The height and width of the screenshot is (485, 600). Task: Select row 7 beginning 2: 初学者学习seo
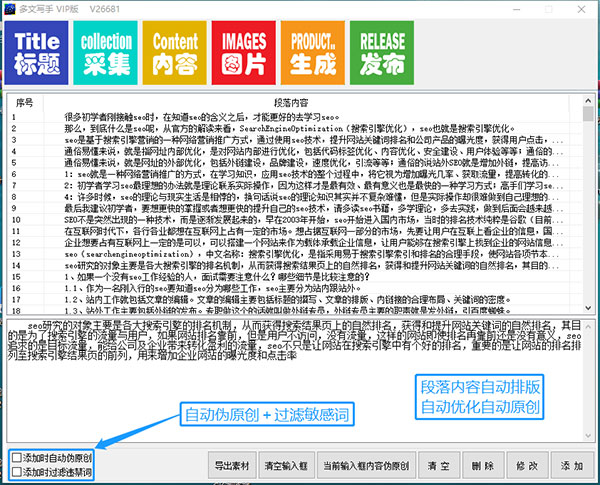(x=295, y=186)
